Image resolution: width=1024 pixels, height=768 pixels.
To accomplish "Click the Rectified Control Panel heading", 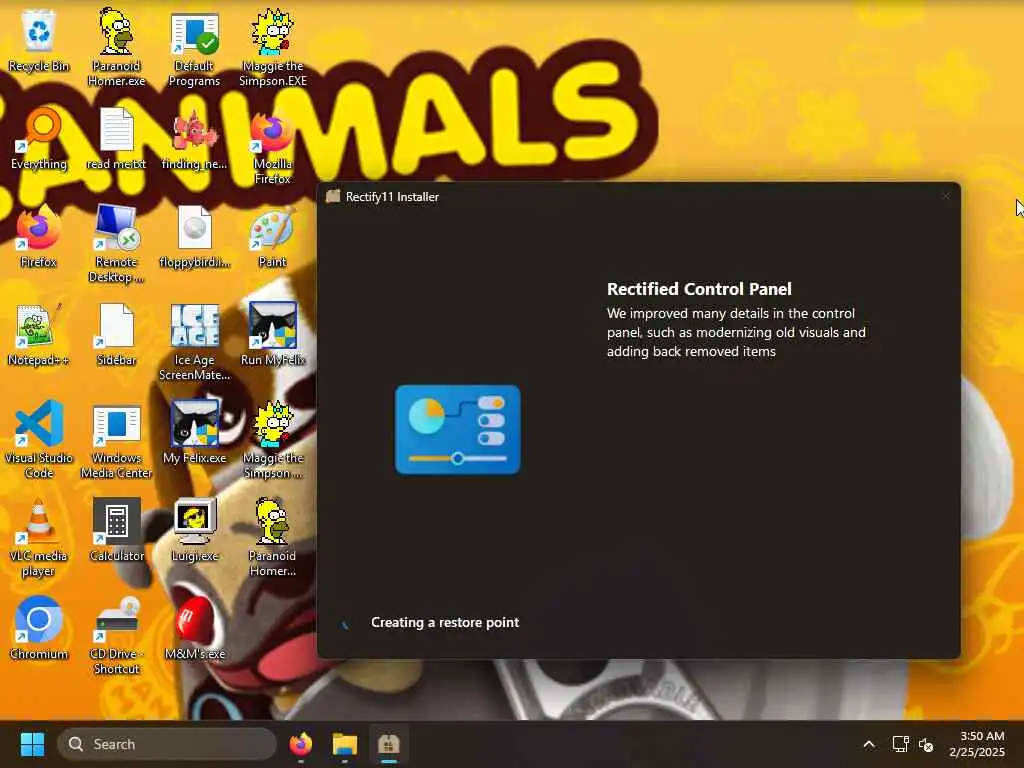I will pos(699,289).
